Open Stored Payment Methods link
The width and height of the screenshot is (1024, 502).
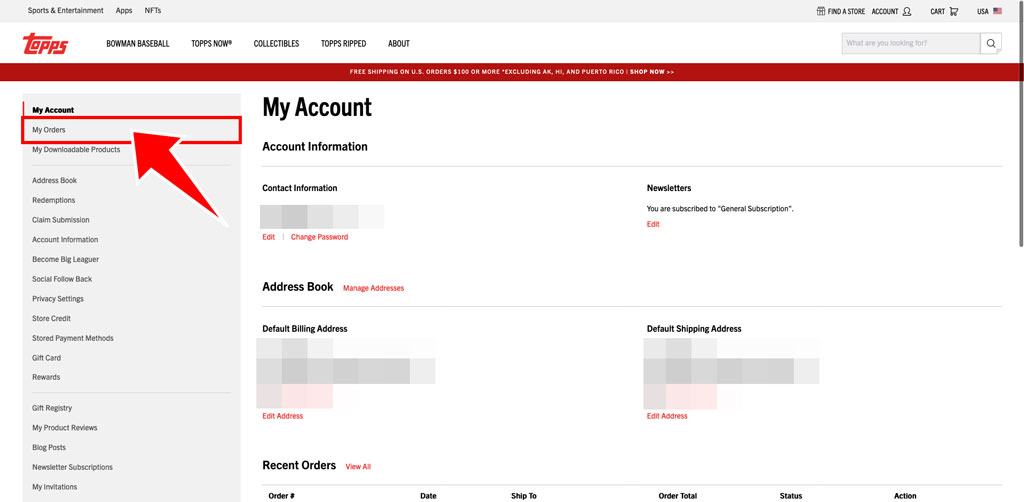pos(72,338)
